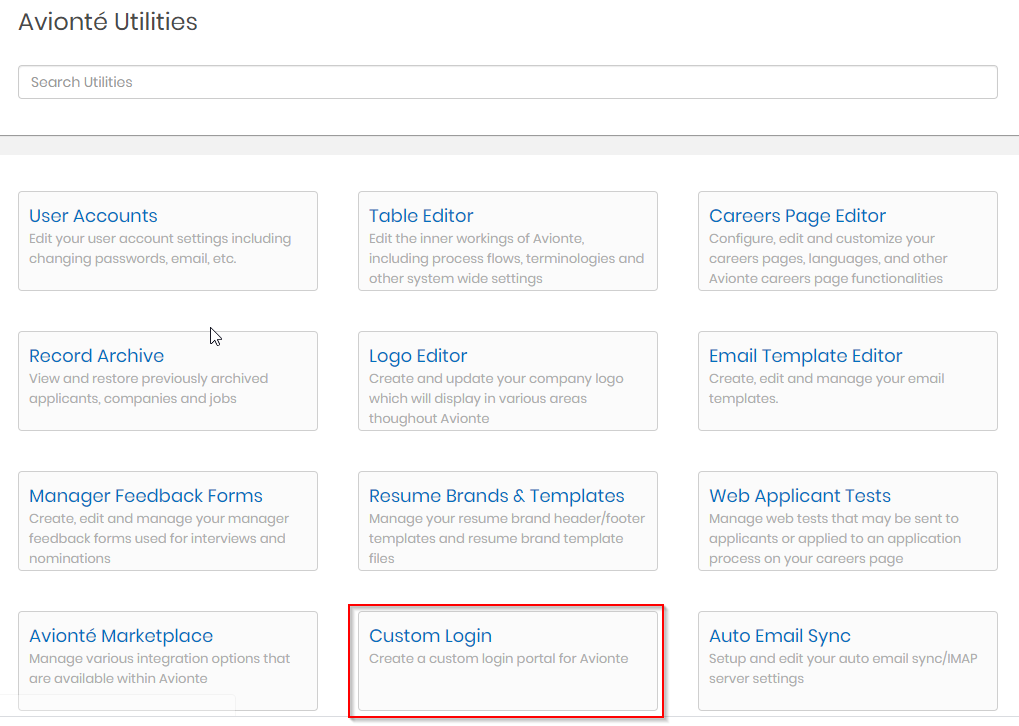
Task: Click the 'Configure, edit and customize your careers pages' description
Action: click(x=828, y=258)
